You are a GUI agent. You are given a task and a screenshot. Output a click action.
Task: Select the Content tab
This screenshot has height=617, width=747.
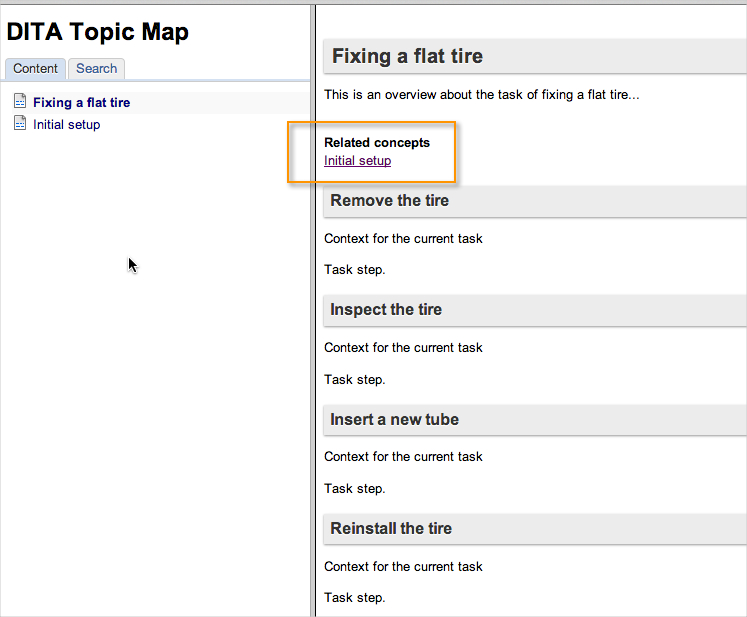click(x=35, y=69)
